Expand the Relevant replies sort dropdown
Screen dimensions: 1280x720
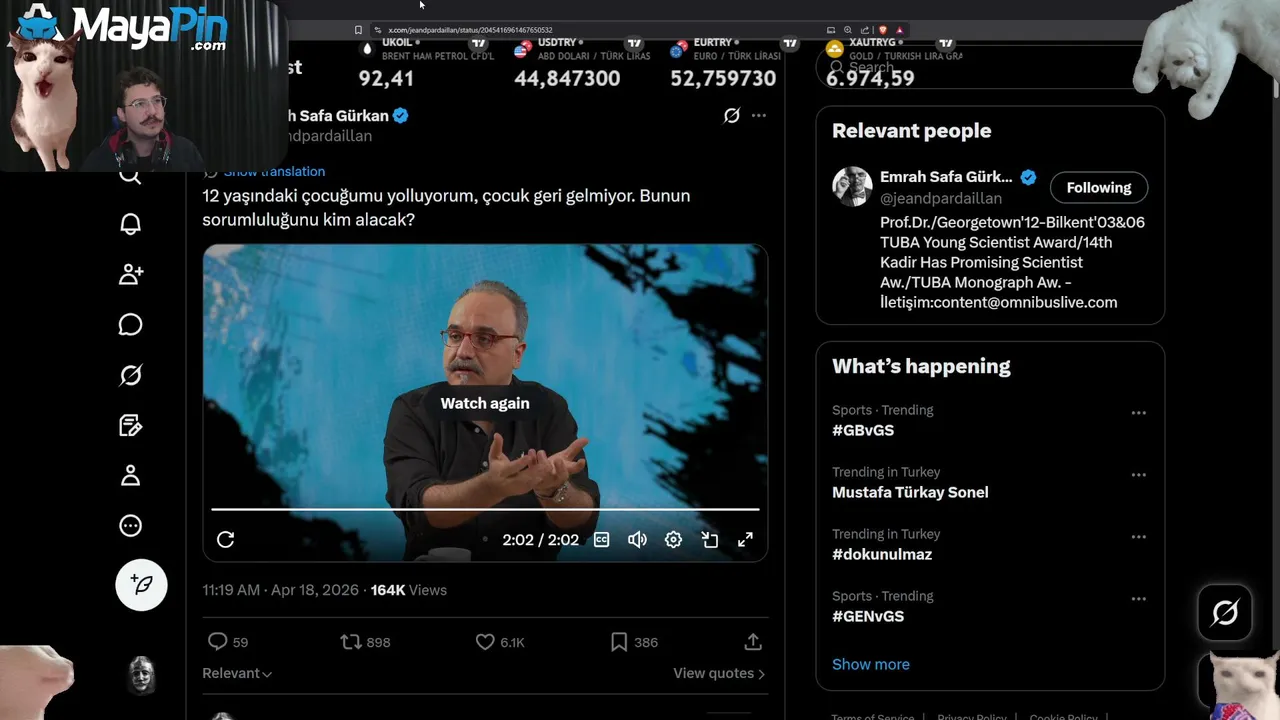tap(237, 673)
